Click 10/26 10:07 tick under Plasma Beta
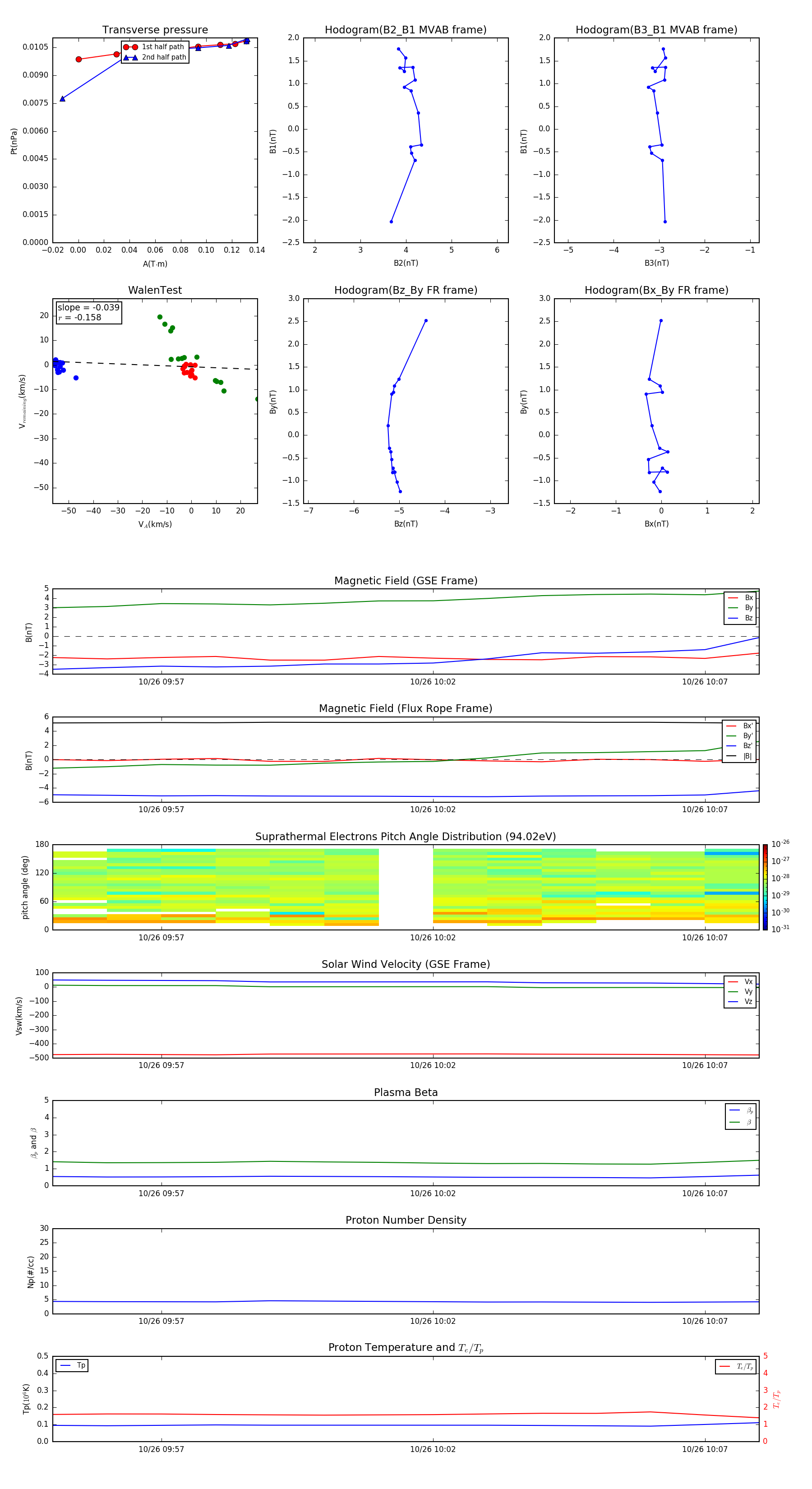Viewport: 812px width, 1489px height. point(705,1193)
